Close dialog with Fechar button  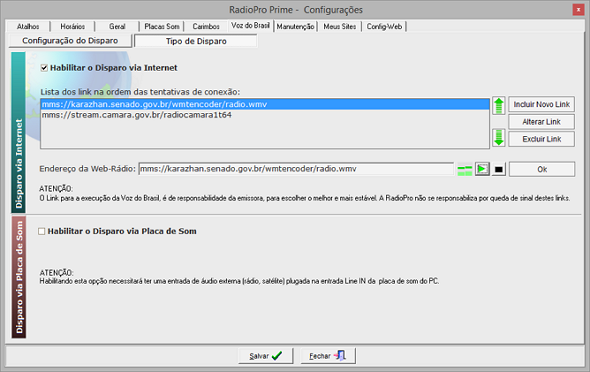(x=328, y=356)
